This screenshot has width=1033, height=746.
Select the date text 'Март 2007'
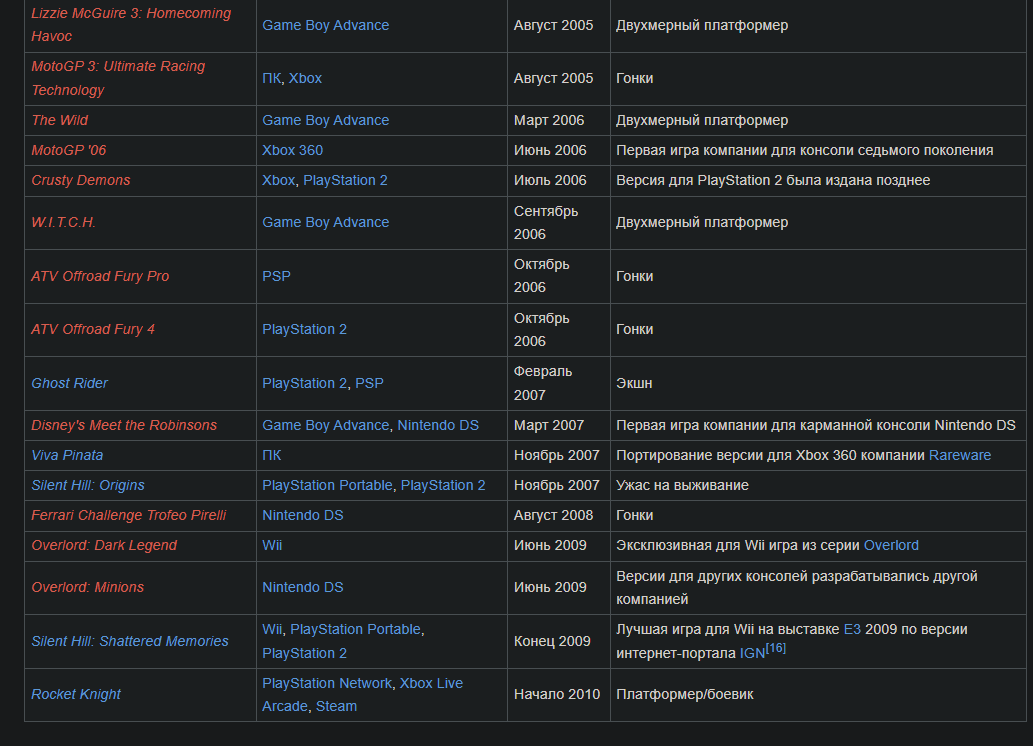pyautogui.click(x=549, y=425)
